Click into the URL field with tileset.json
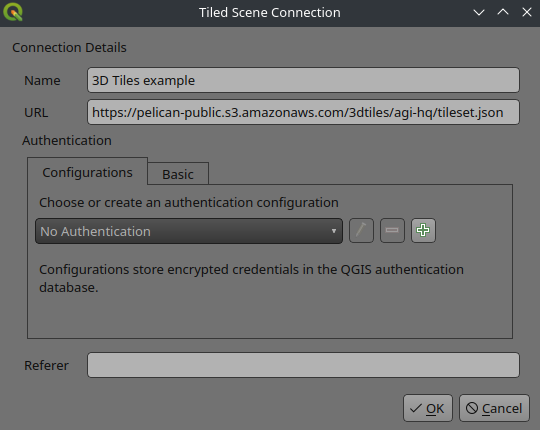Screen dimensions: 540x430 [303, 112]
